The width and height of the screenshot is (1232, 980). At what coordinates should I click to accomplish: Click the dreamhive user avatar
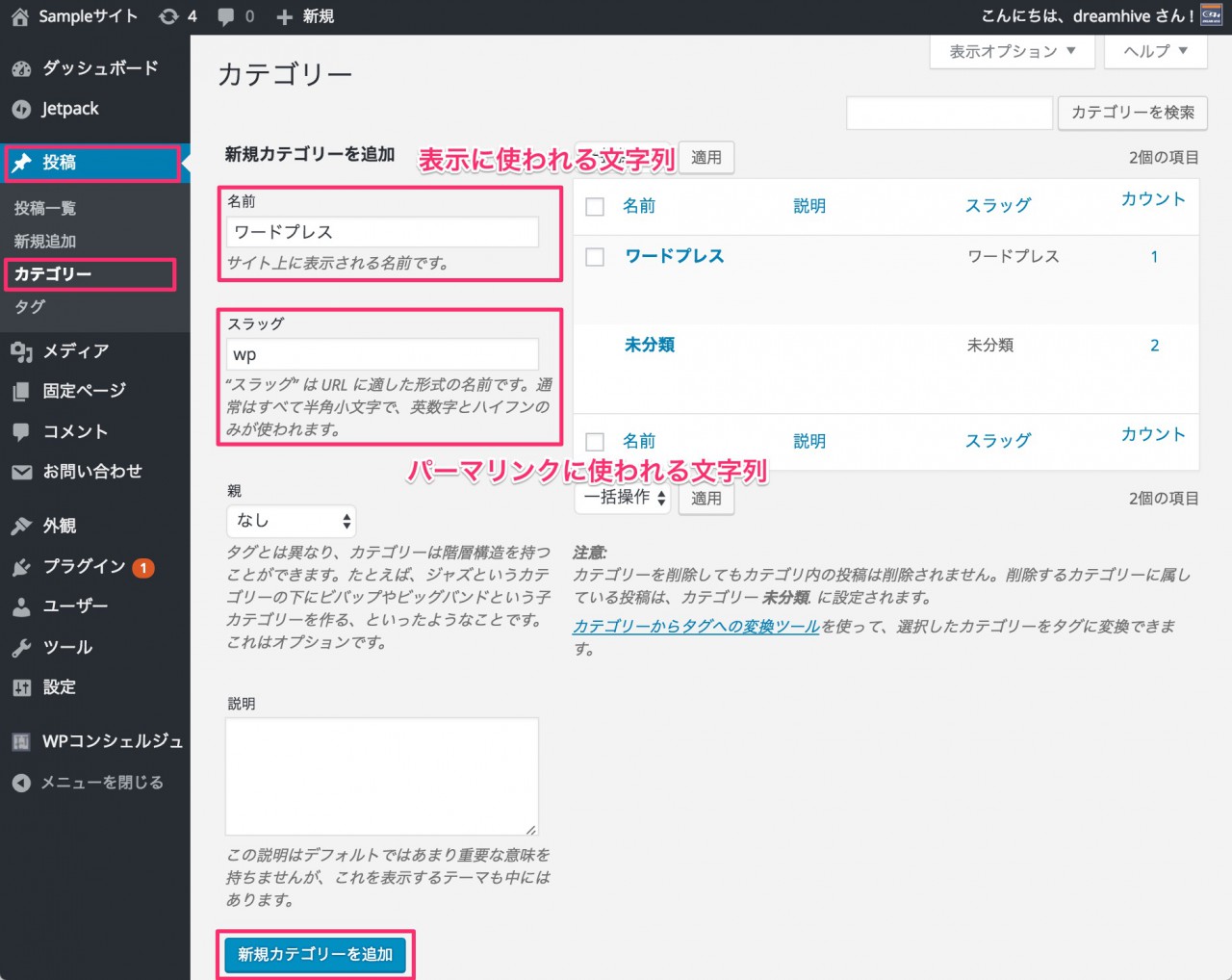pyautogui.click(x=1211, y=15)
